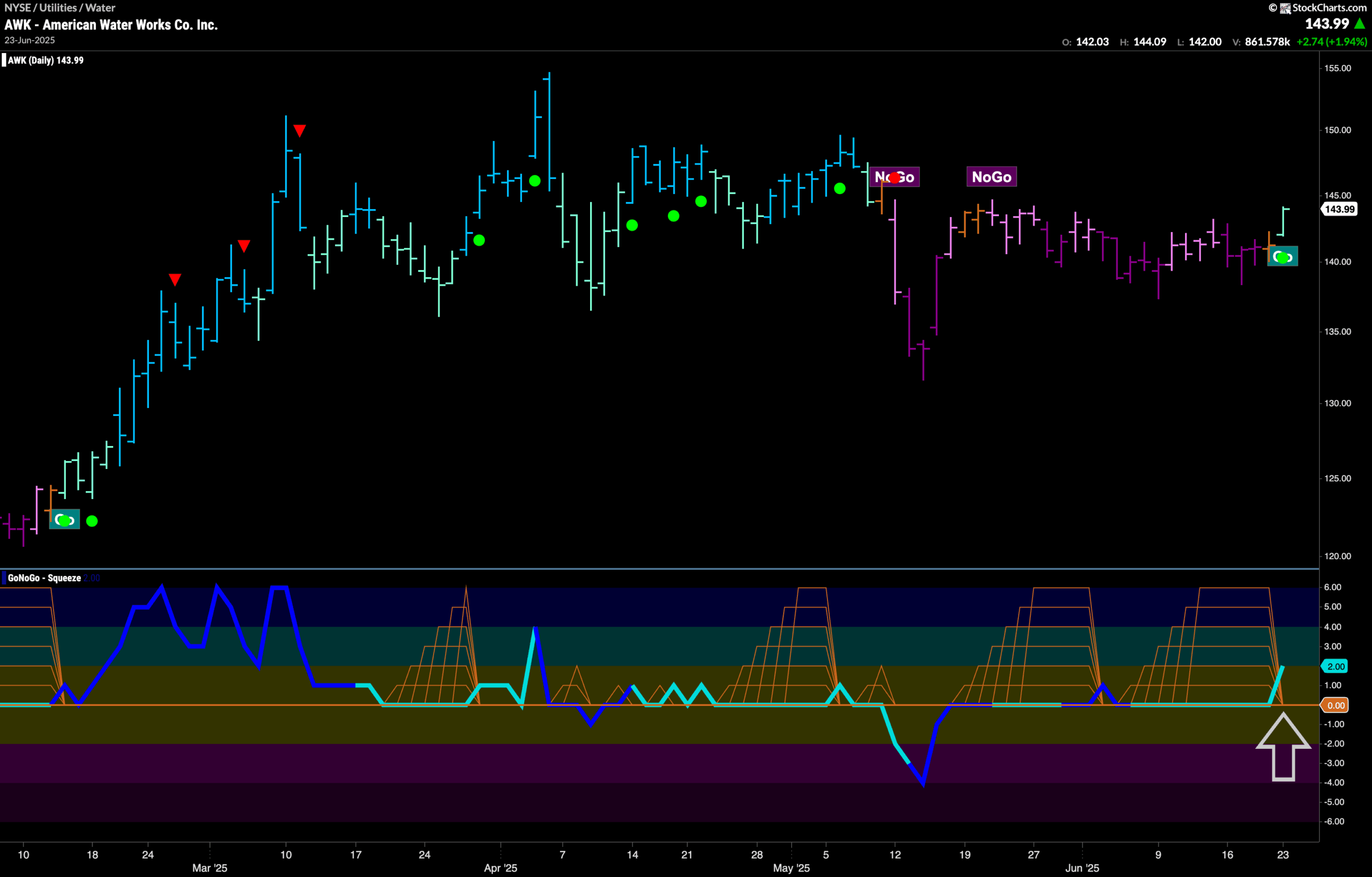Click the red triangle beside the March 10 high

tap(299, 131)
